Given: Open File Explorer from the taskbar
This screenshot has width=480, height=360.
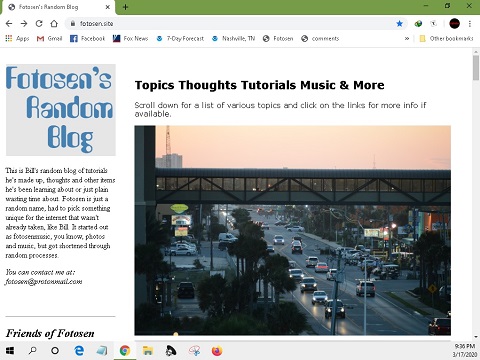Looking at the screenshot, I should tap(148, 351).
